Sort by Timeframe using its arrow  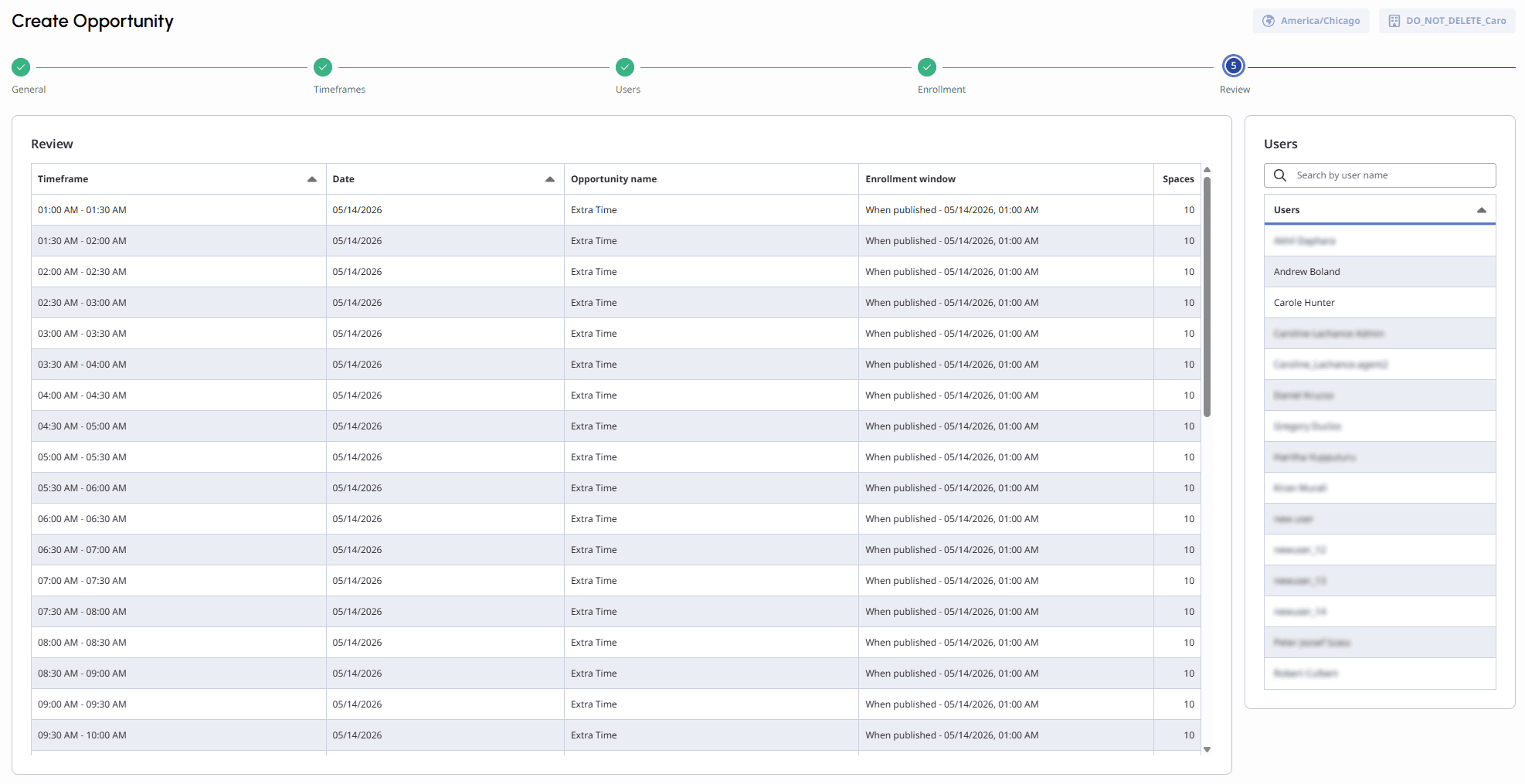click(312, 179)
